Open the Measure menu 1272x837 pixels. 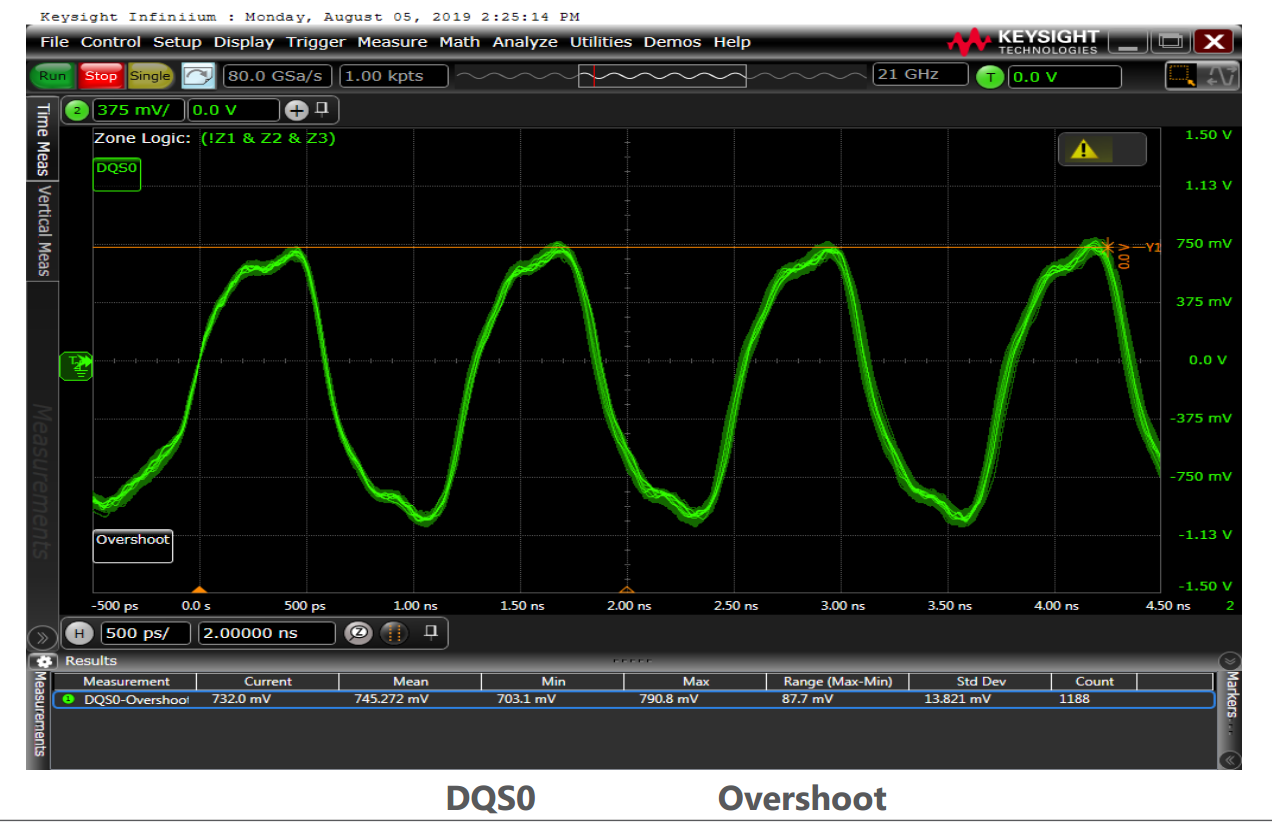(392, 42)
